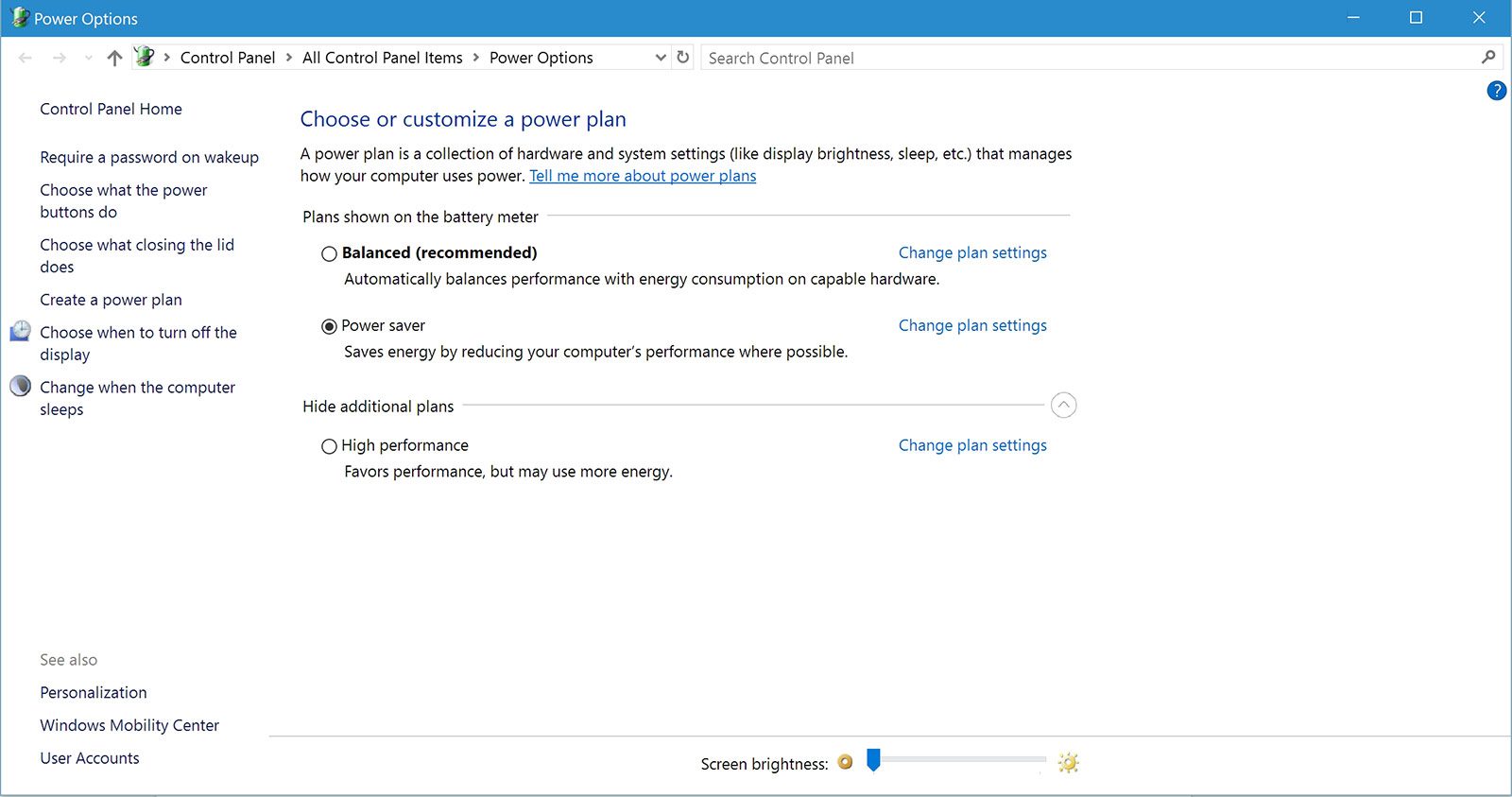Image resolution: width=1512 pixels, height=797 pixels.
Task: Open Tell me more about power plans
Action: [643, 176]
